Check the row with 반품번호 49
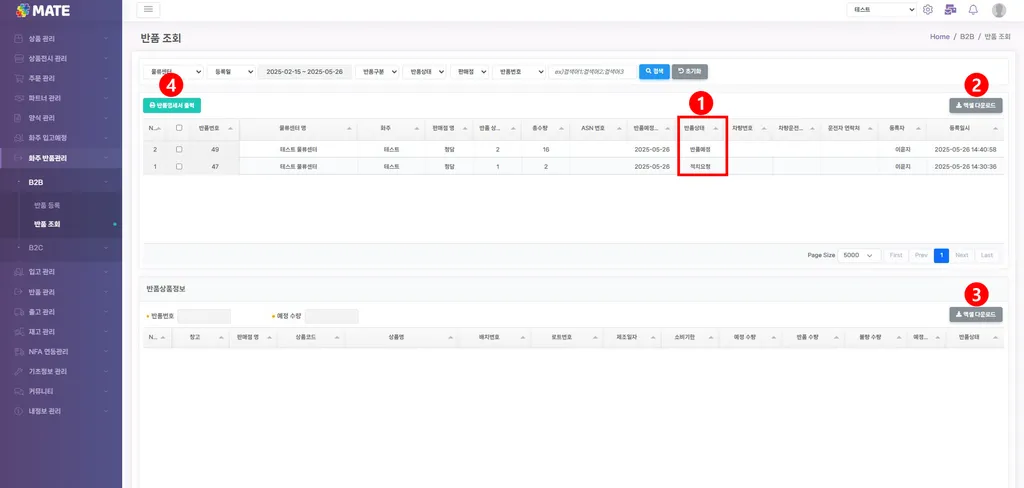This screenshot has width=1024, height=488. click(x=180, y=150)
